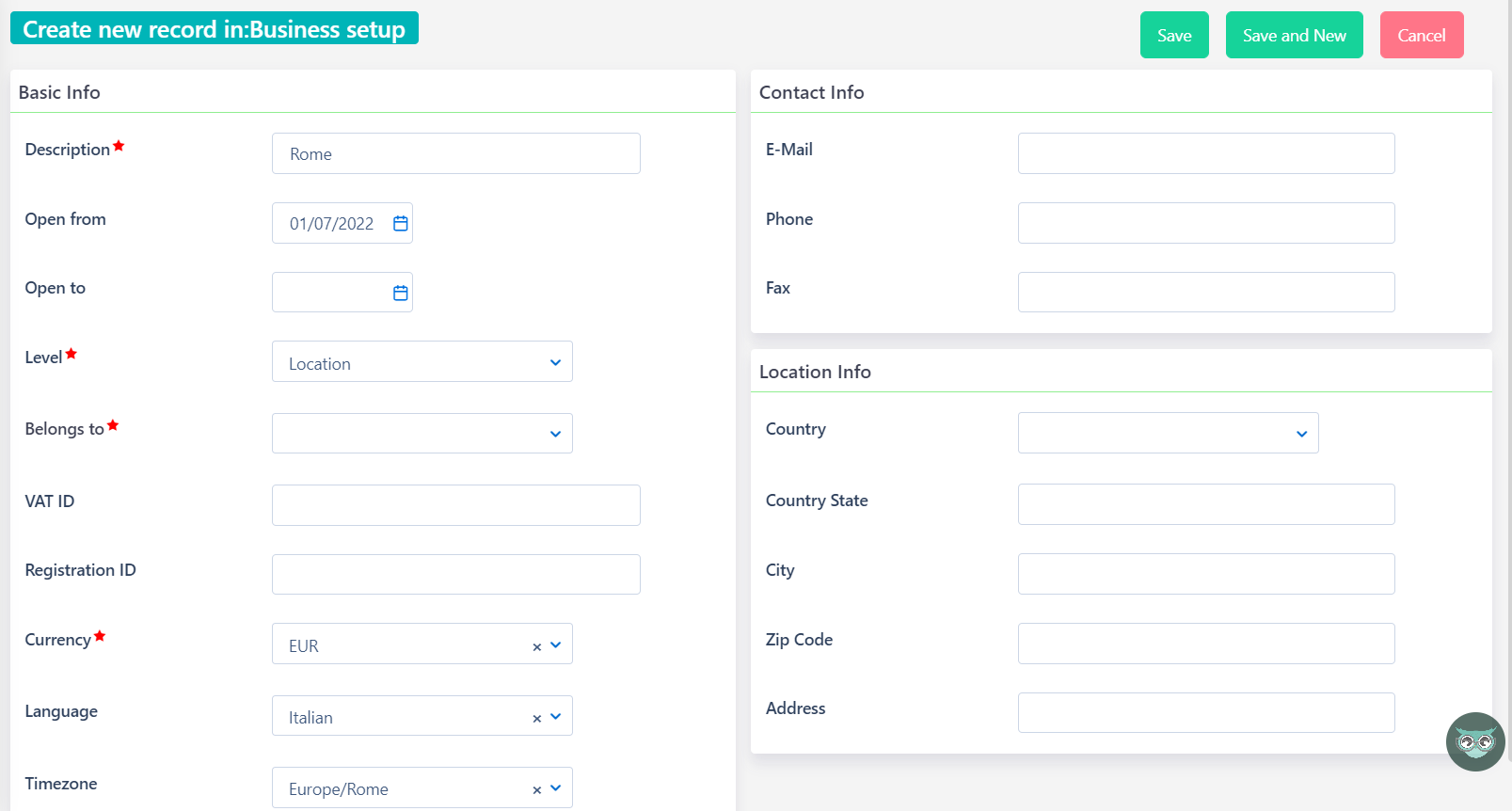
Task: Click the Phone input field
Action: [1205, 223]
